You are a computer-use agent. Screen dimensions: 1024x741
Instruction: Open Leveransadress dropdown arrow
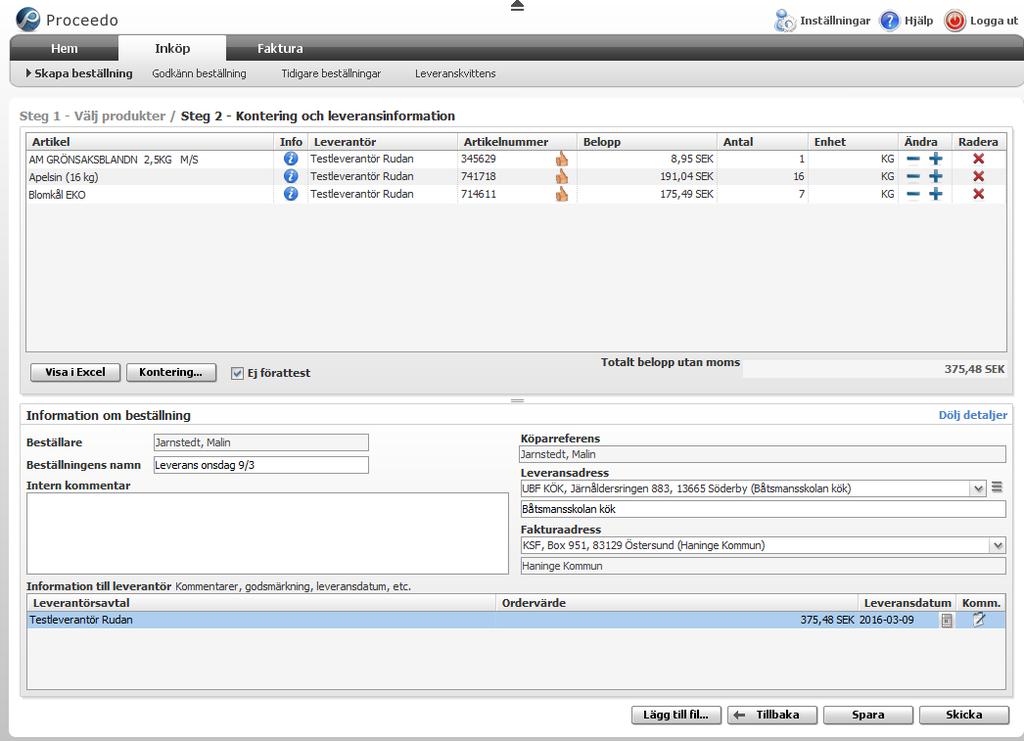coord(978,489)
